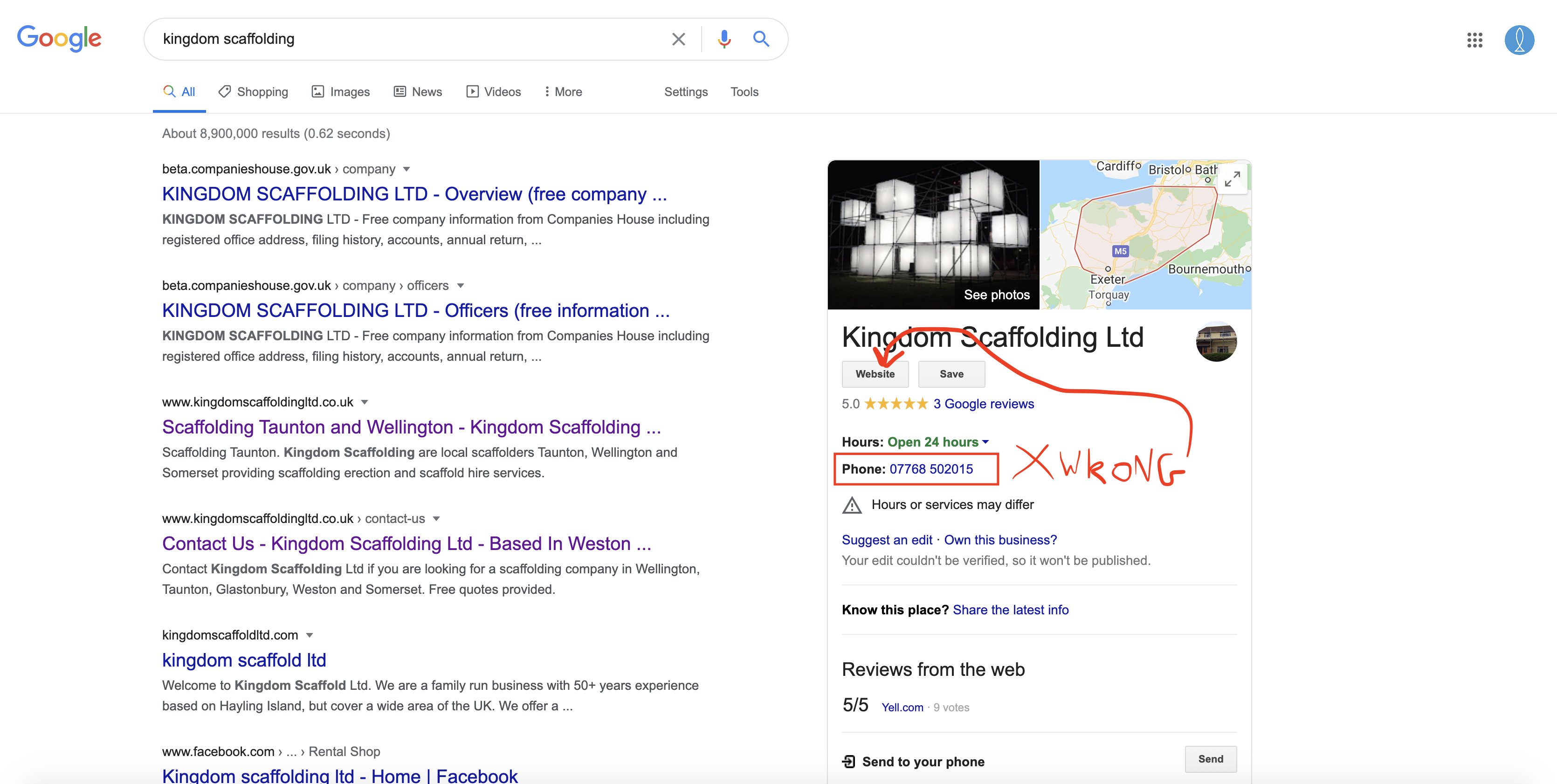Click the Send to your phone icon
1557x784 pixels.
click(849, 761)
